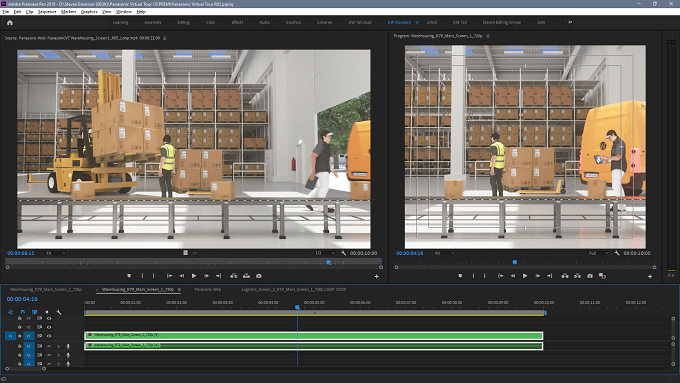Toggle nest sequences insert mode in timeline
The image size is (680, 383).
[10, 312]
